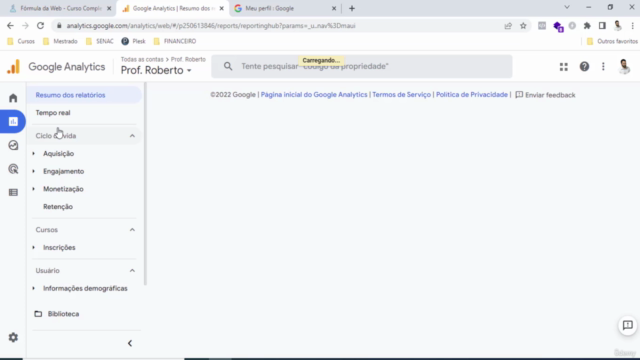Click the browser address bar URL

[x=211, y=26]
